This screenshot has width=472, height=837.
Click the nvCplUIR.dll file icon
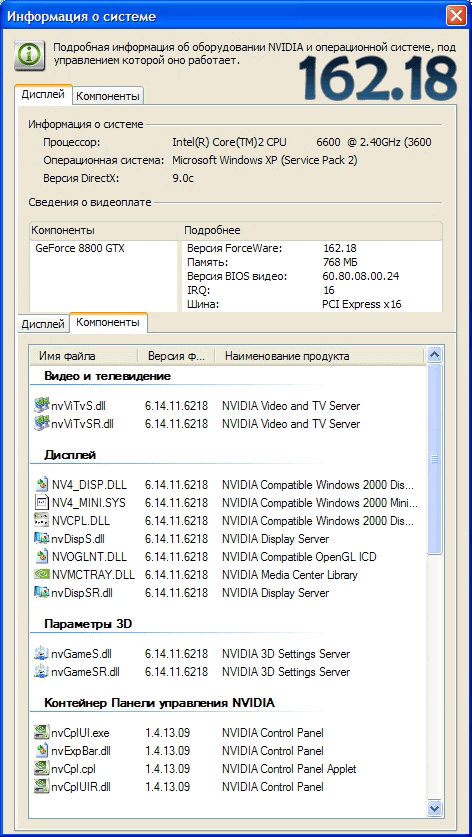[x=41, y=786]
